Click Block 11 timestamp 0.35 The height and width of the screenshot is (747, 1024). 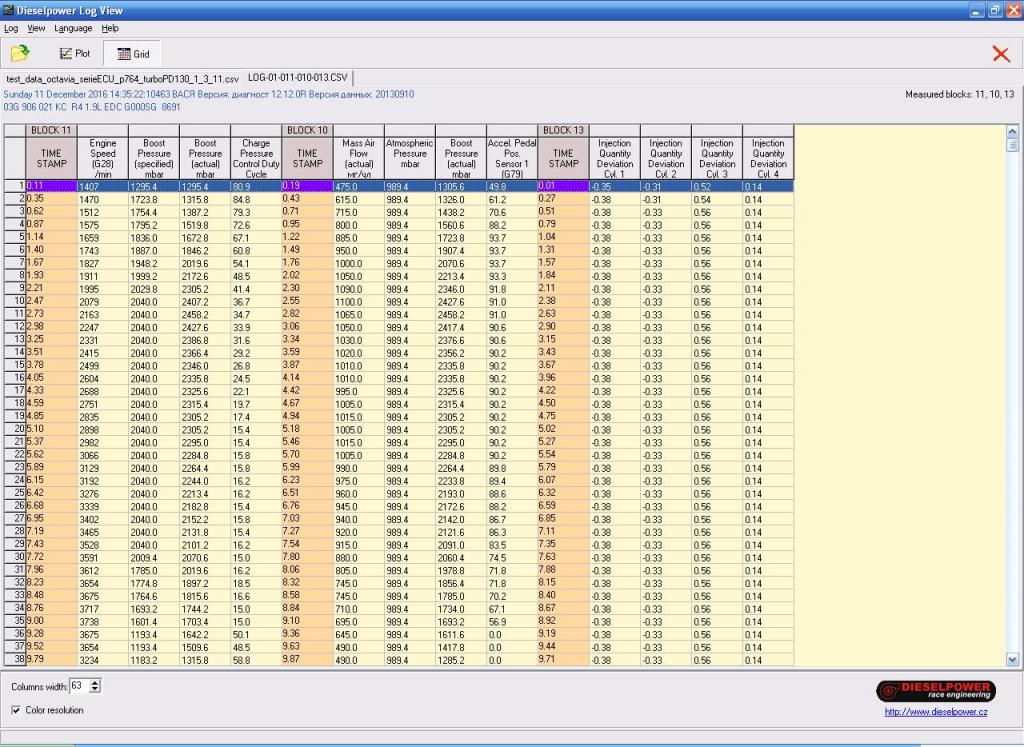(51, 199)
